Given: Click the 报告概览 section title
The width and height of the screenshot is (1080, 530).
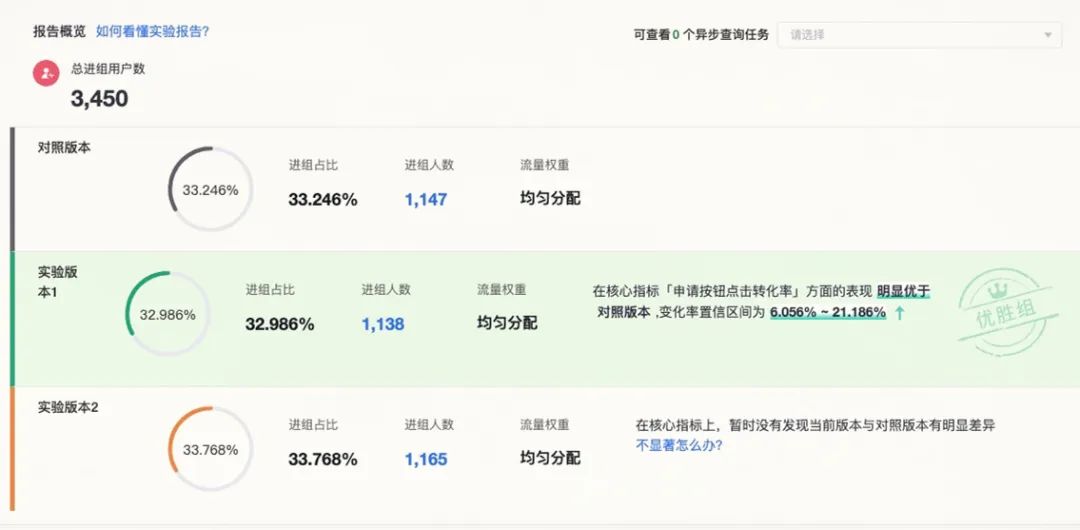Looking at the screenshot, I should (59, 31).
